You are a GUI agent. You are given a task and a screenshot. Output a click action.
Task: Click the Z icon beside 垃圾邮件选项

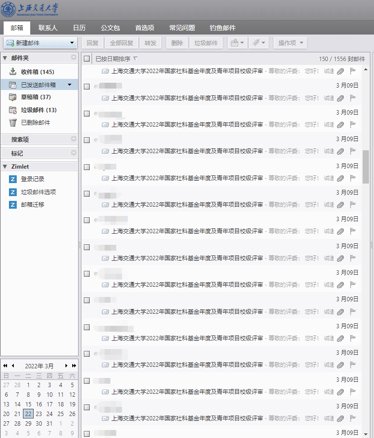coord(13,192)
